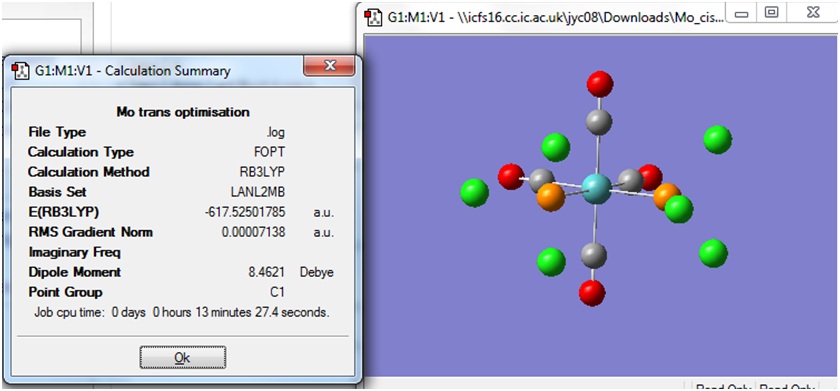Select the leftmost green chlorine atom
This screenshot has height=391, width=840.
[475, 193]
